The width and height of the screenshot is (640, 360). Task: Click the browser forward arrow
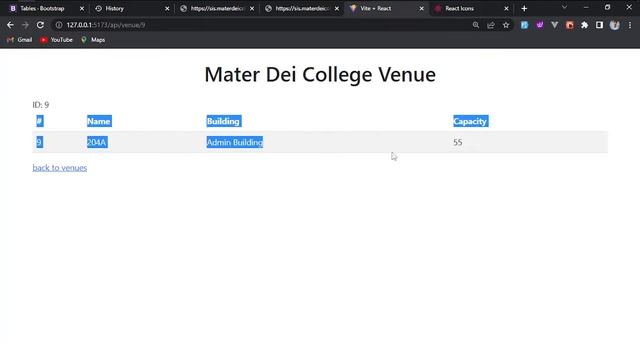pyautogui.click(x=25, y=25)
